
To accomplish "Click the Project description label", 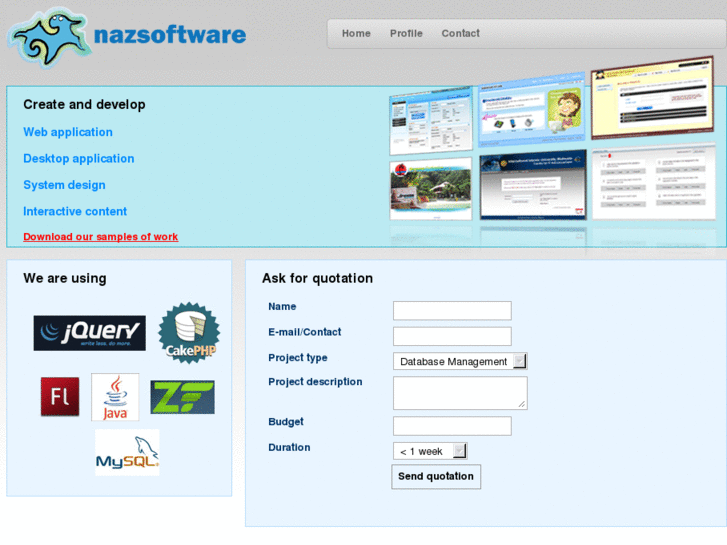I will (315, 382).
